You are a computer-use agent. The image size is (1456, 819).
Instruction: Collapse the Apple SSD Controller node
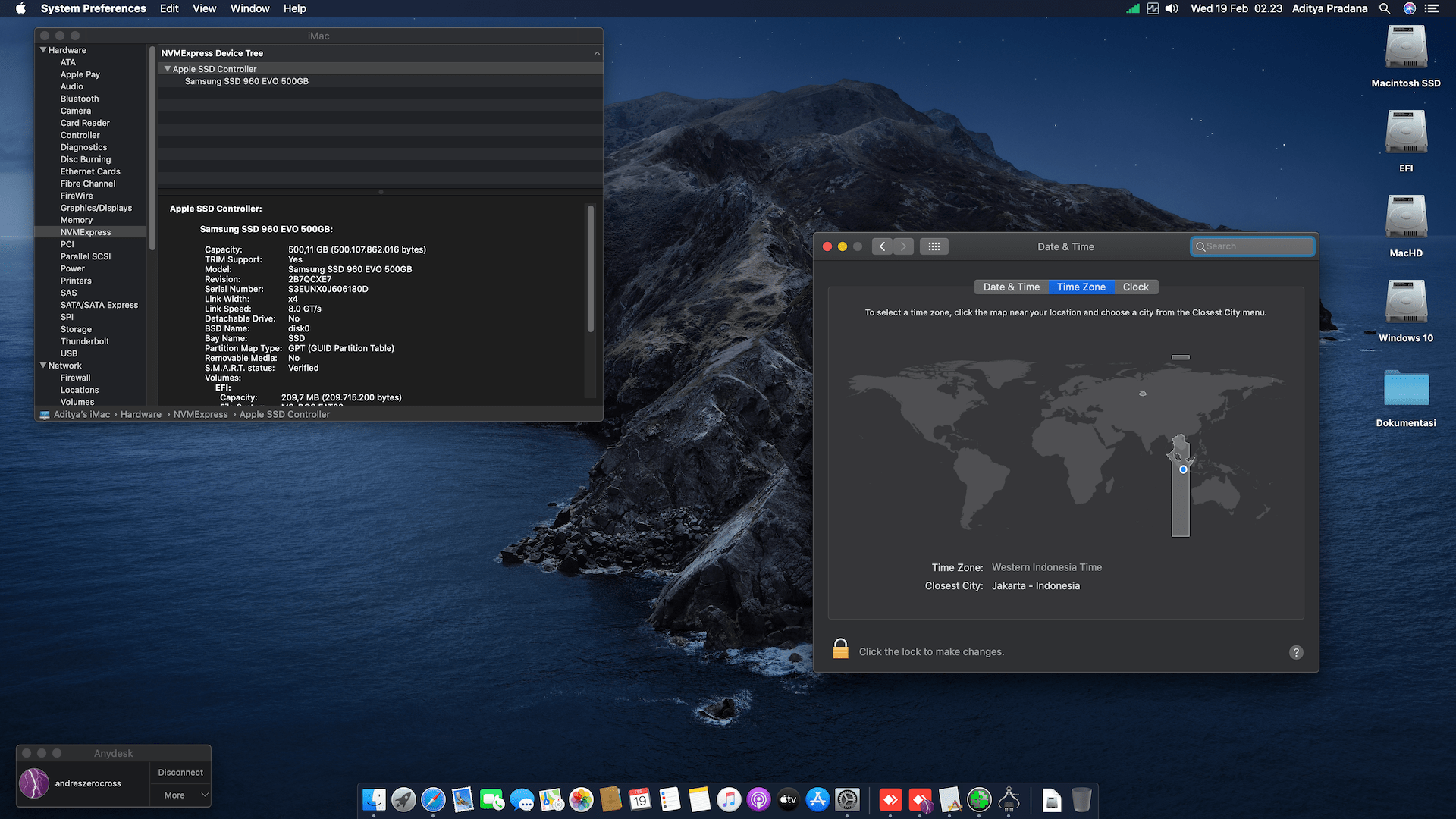pyautogui.click(x=168, y=69)
